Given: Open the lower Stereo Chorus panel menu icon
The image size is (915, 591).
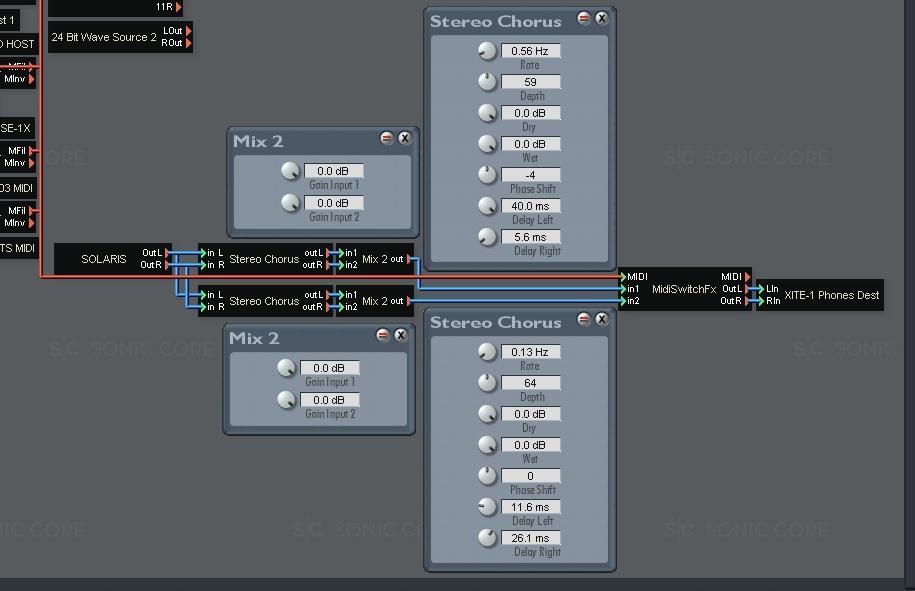Looking at the screenshot, I should click(584, 319).
